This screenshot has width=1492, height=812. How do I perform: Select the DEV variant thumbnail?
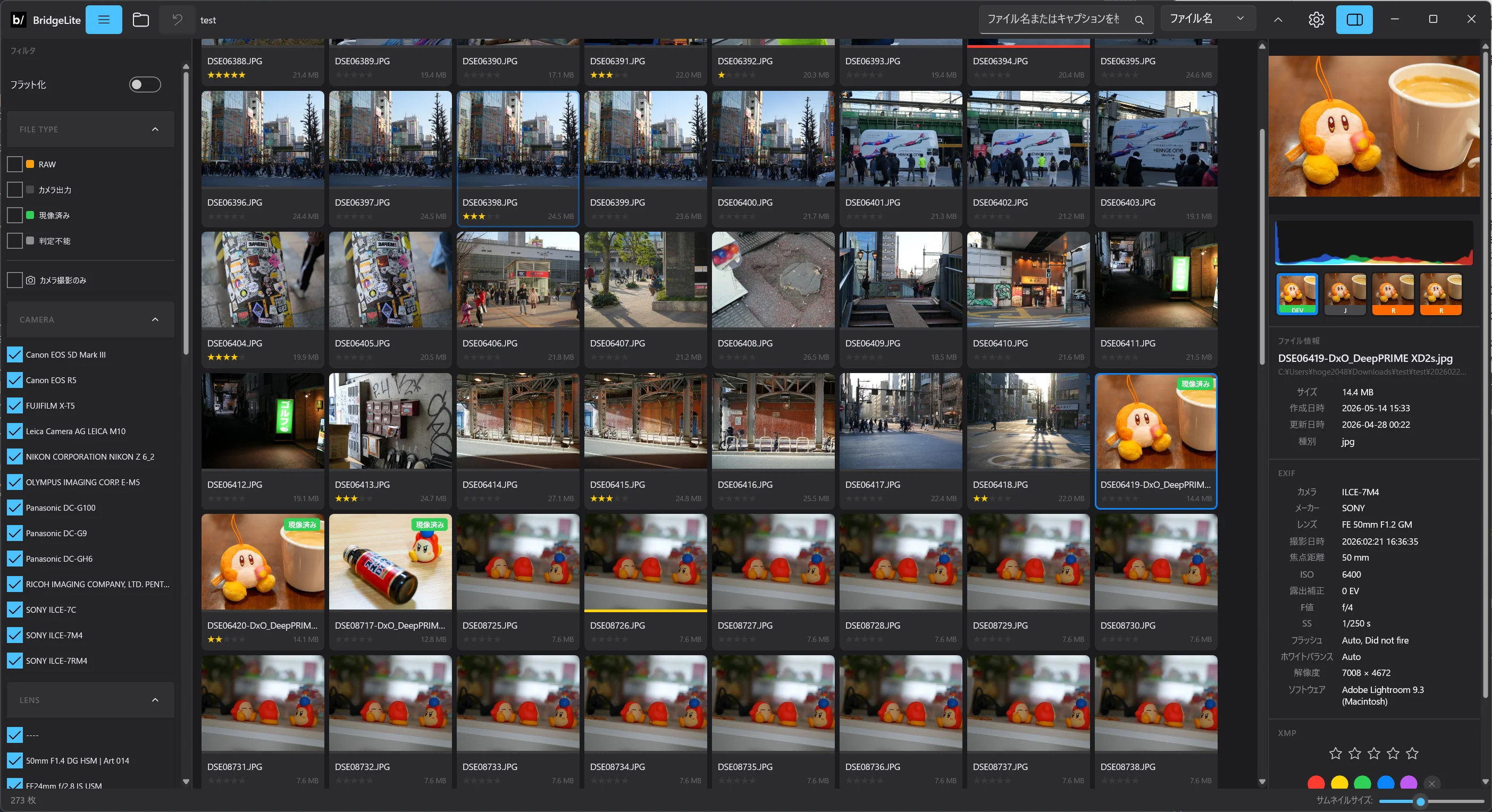[x=1297, y=294]
